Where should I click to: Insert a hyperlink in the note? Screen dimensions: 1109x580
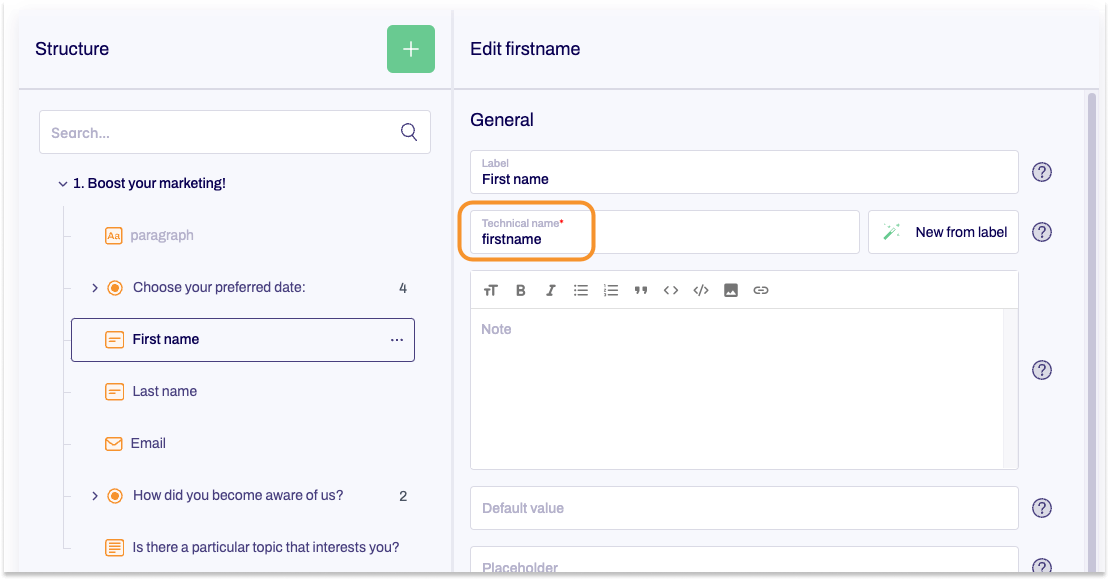tap(761, 290)
